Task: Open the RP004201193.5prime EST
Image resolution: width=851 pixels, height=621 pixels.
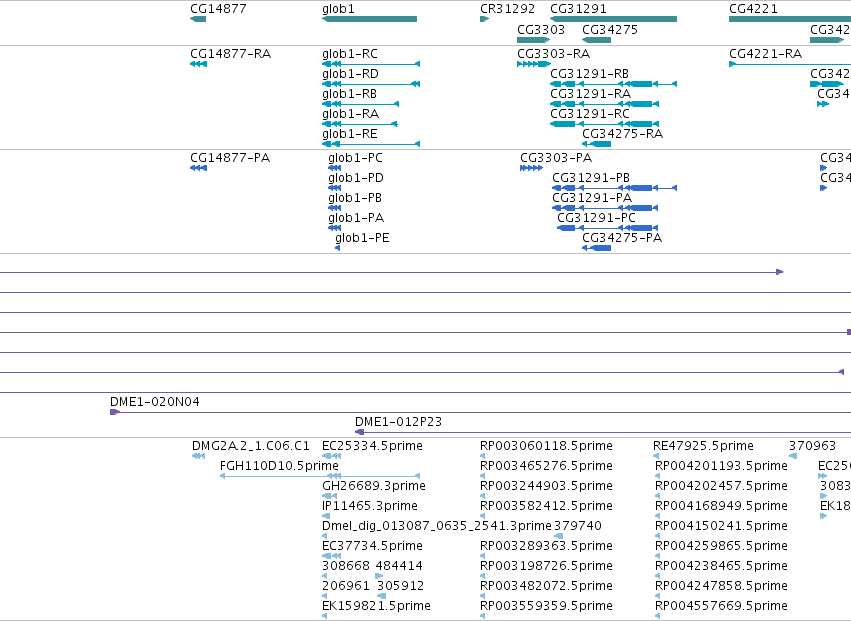Action: tap(721, 466)
